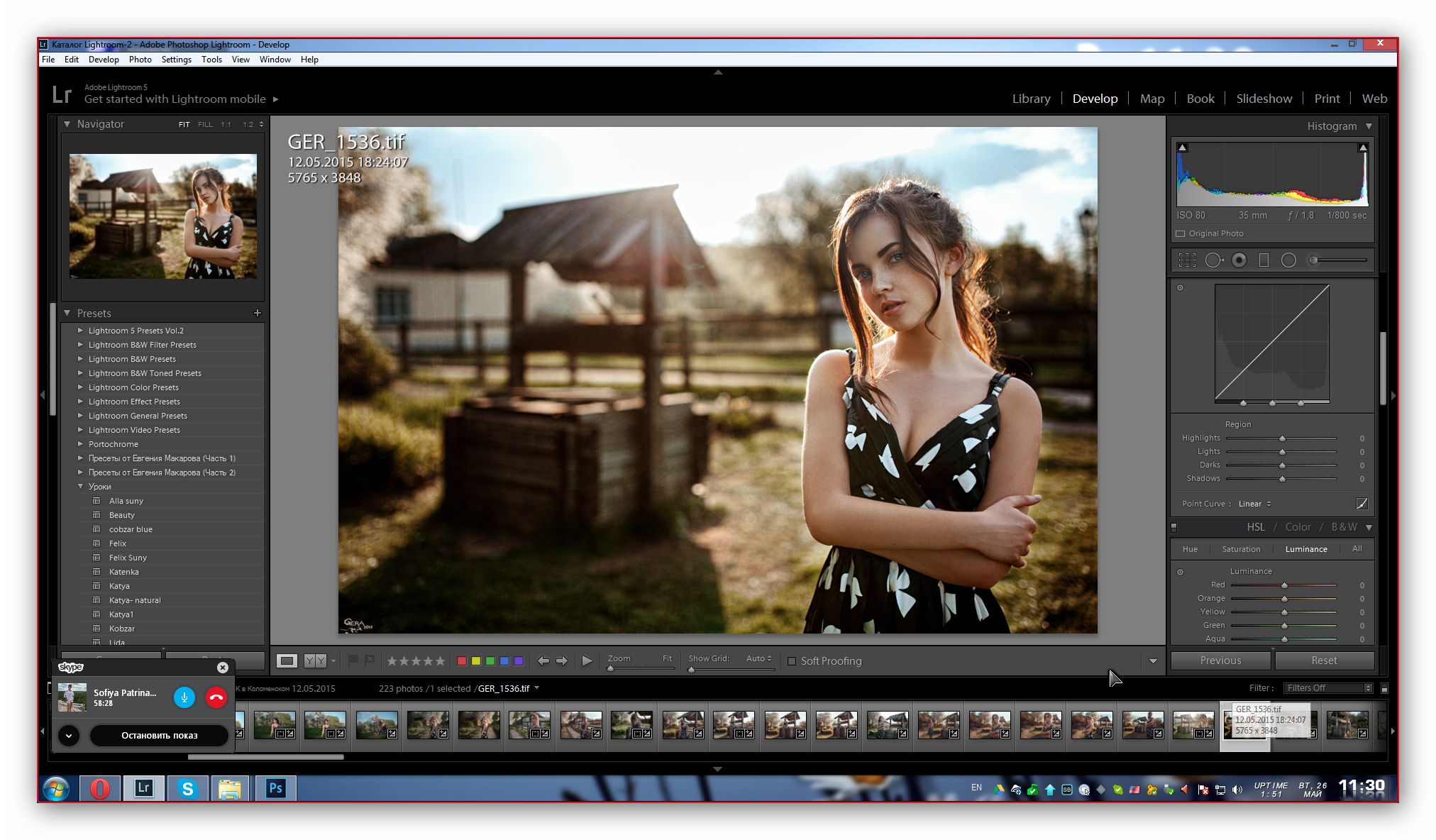Switch to Before/After YY view
The image size is (1436, 840).
tap(315, 661)
